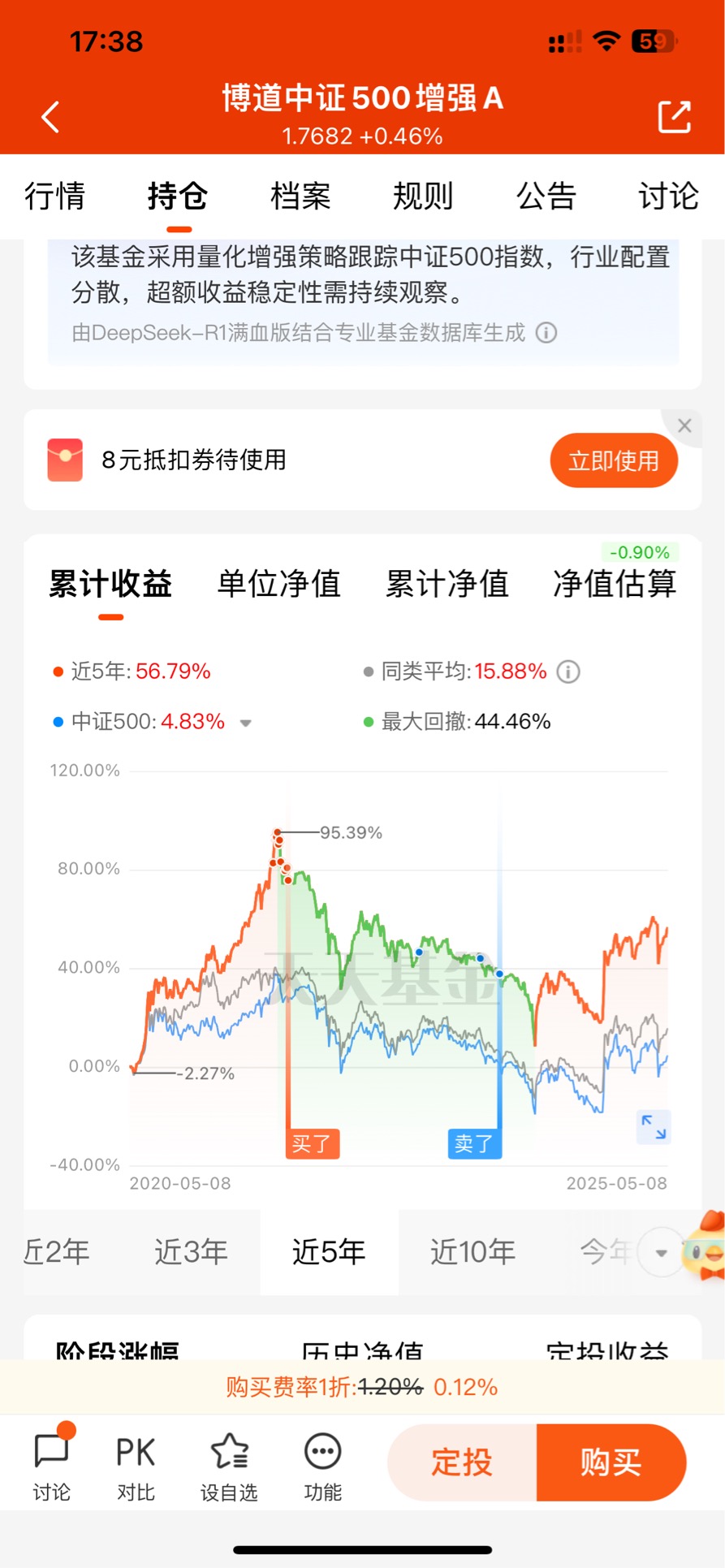Image resolution: width=725 pixels, height=1568 pixels.
Task: Expand chart to fullscreen with arrows icon
Action: click(654, 1126)
